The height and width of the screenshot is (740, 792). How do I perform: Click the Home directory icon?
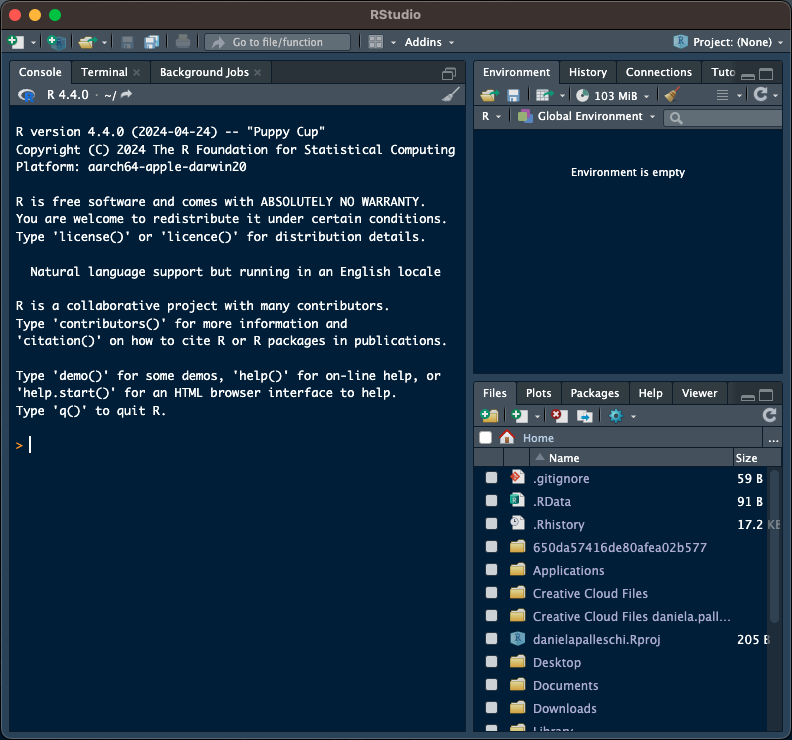(x=507, y=438)
